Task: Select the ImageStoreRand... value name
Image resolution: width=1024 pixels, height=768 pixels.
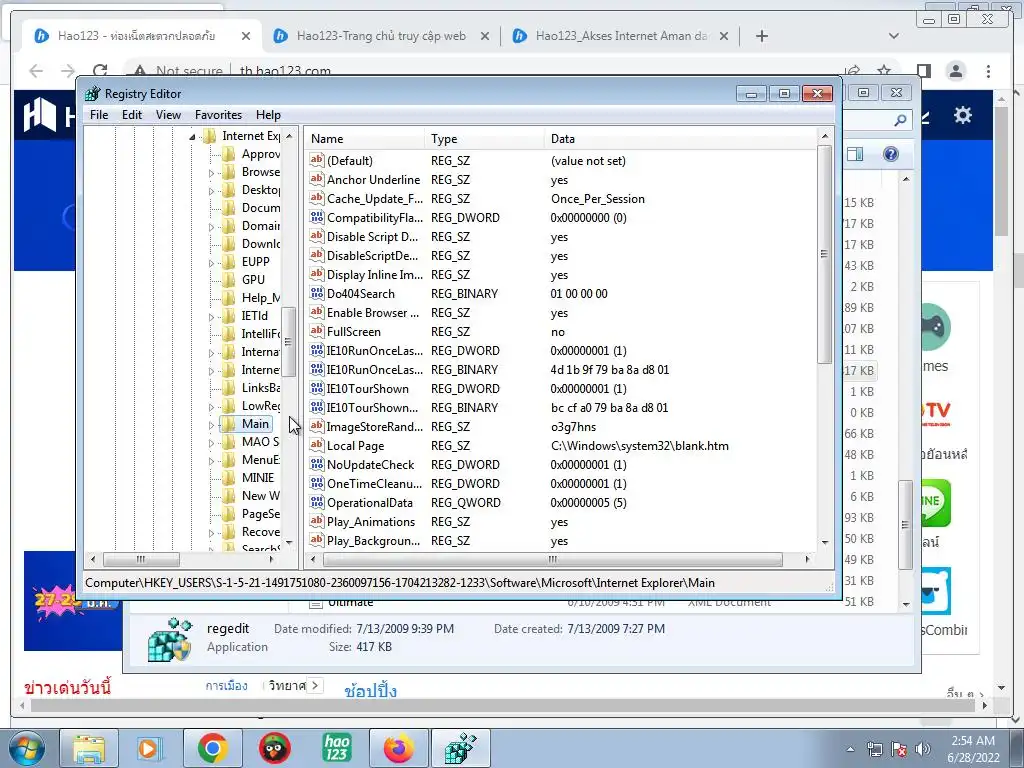Action: [x=374, y=426]
